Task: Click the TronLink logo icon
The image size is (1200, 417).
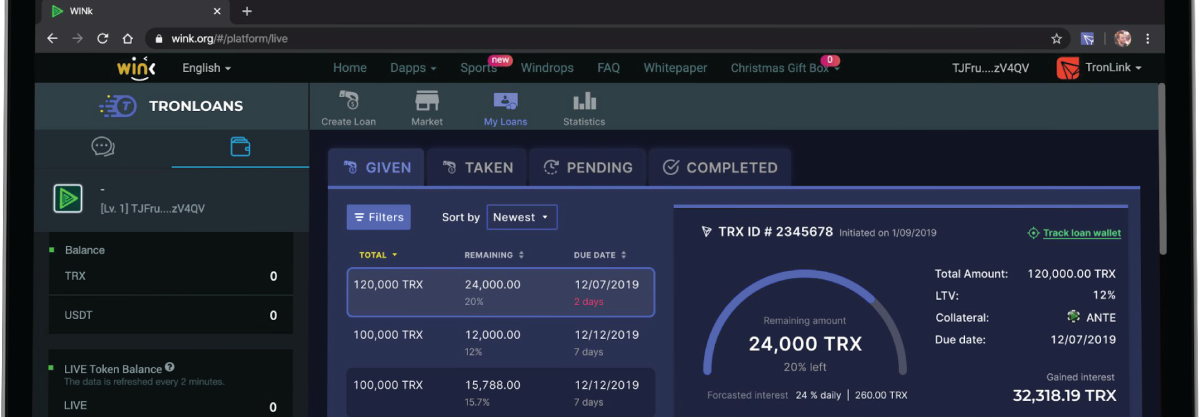Action: pos(1068,68)
